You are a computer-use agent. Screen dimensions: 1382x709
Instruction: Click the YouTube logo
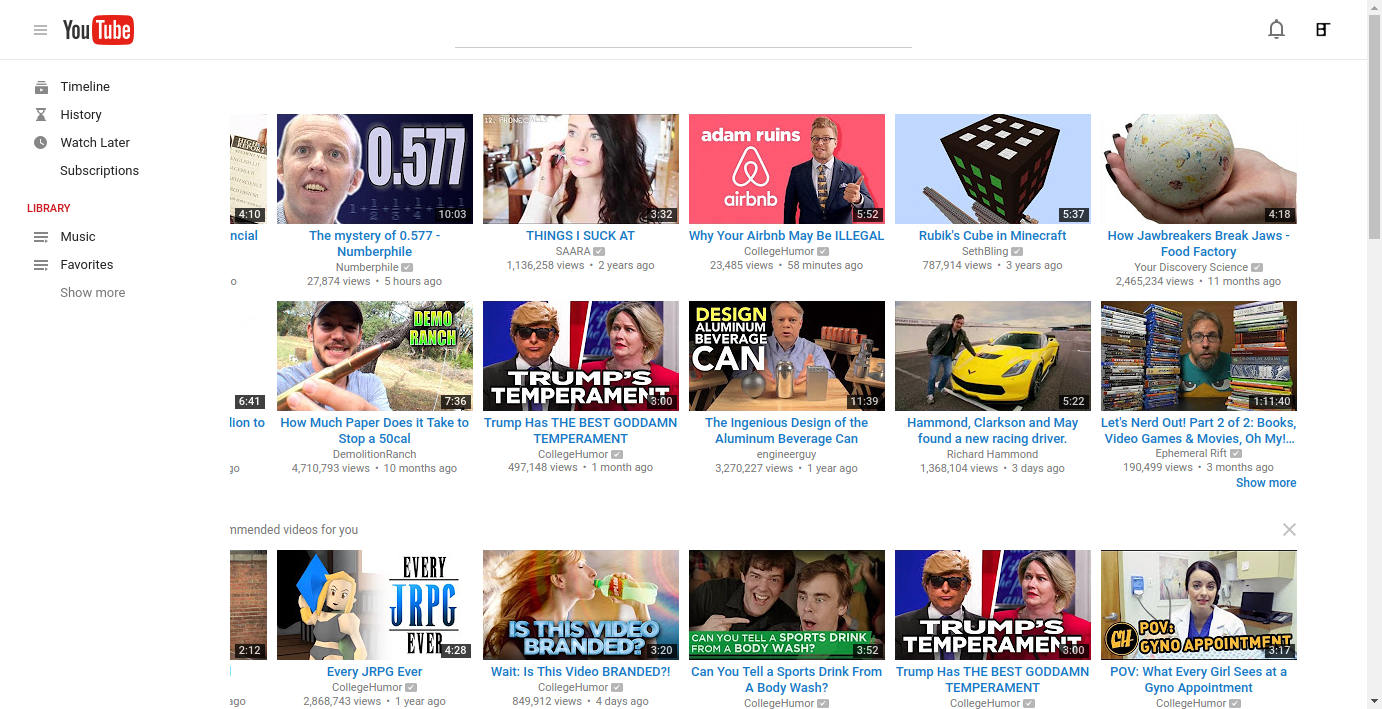pyautogui.click(x=98, y=30)
